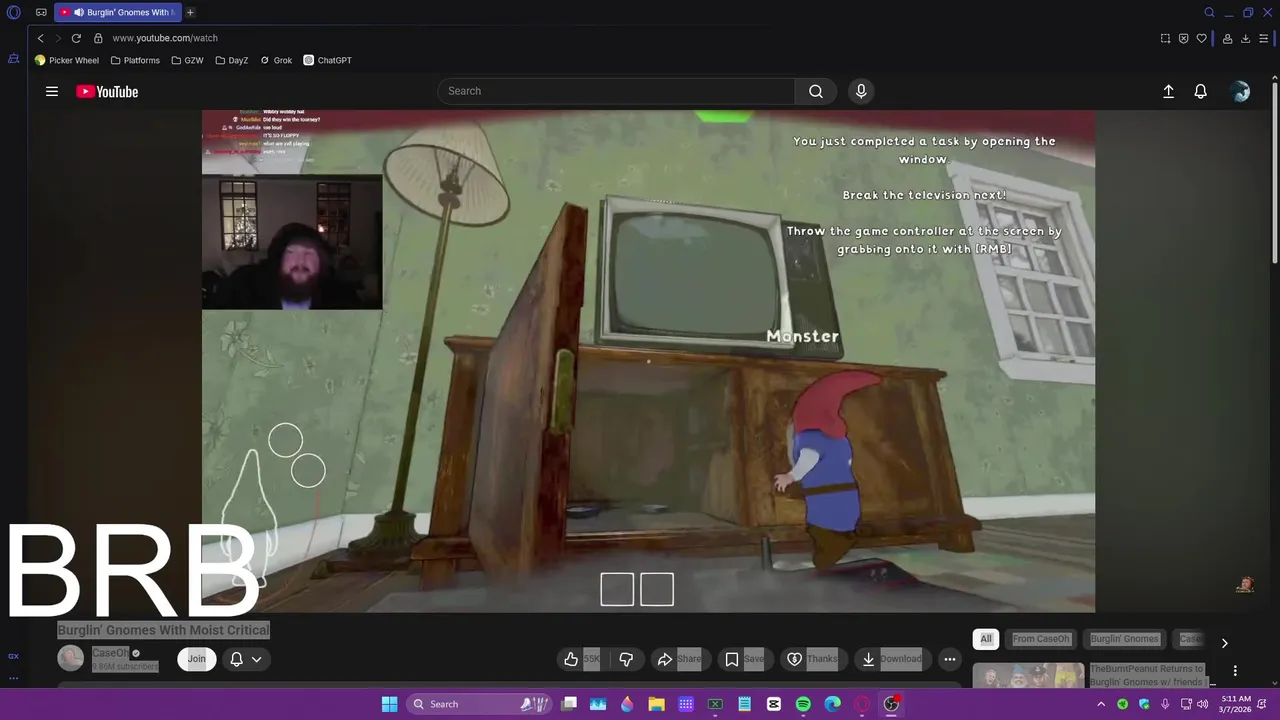Open the Windows Start menu
This screenshot has width=1280, height=720.
[x=389, y=704]
